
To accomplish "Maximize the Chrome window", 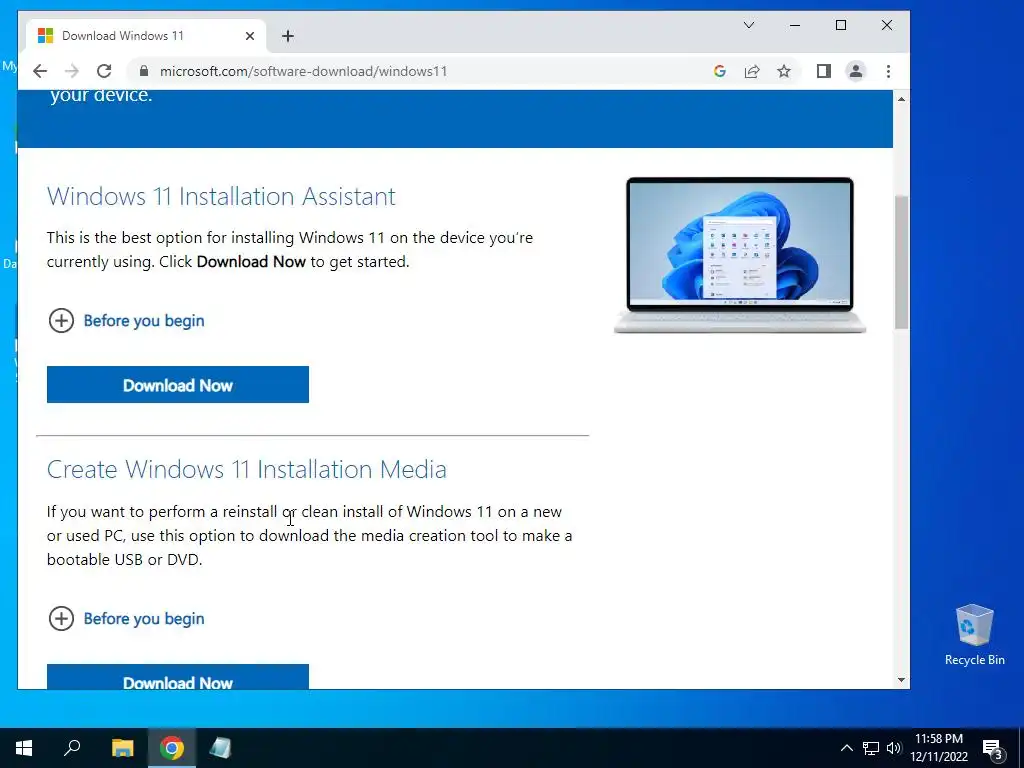I will [x=841, y=25].
